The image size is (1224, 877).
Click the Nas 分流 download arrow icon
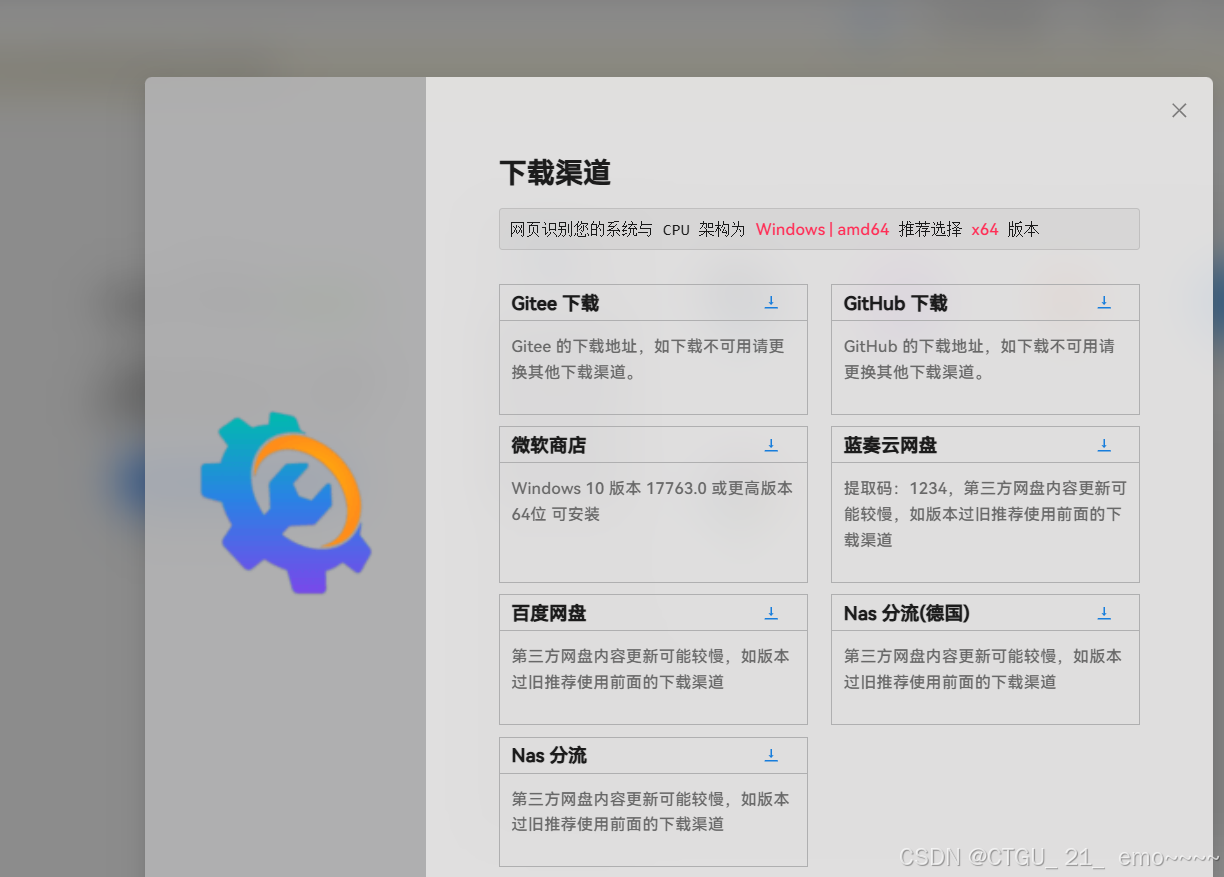771,755
